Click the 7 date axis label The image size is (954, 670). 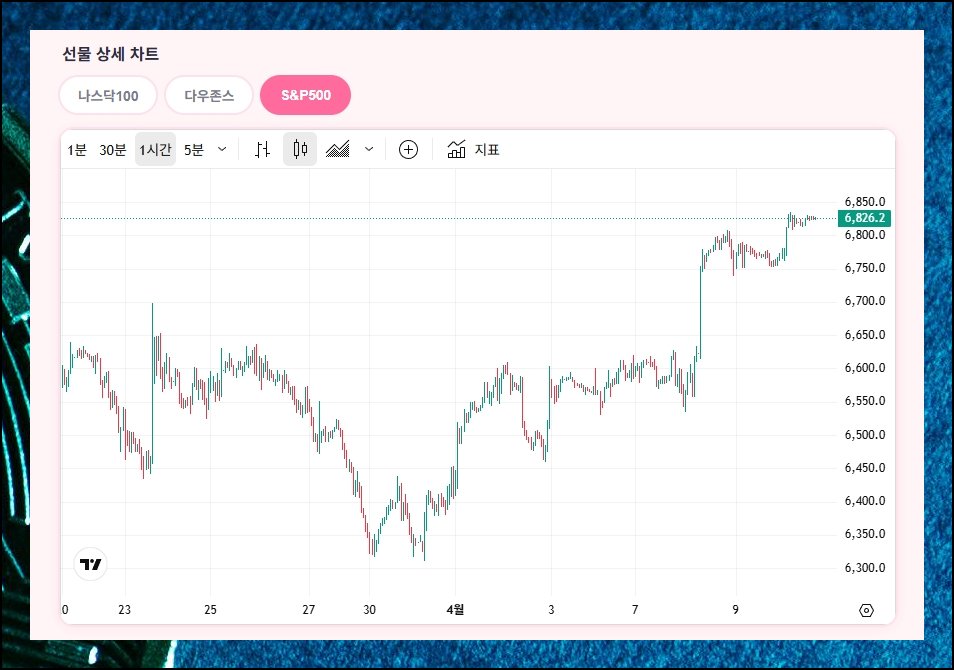pyautogui.click(x=635, y=610)
